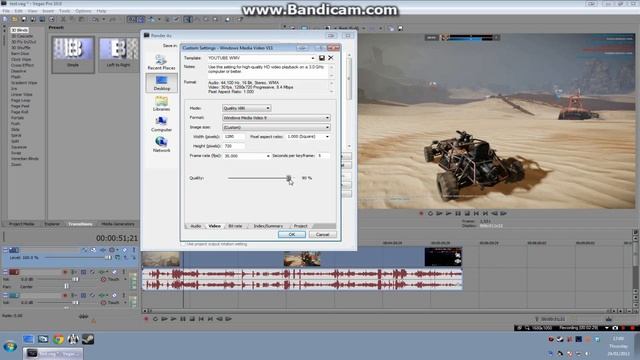Image resolution: width=640 pixels, height=360 pixels.
Task: Select Desktop location in Render As
Action: [x=161, y=83]
